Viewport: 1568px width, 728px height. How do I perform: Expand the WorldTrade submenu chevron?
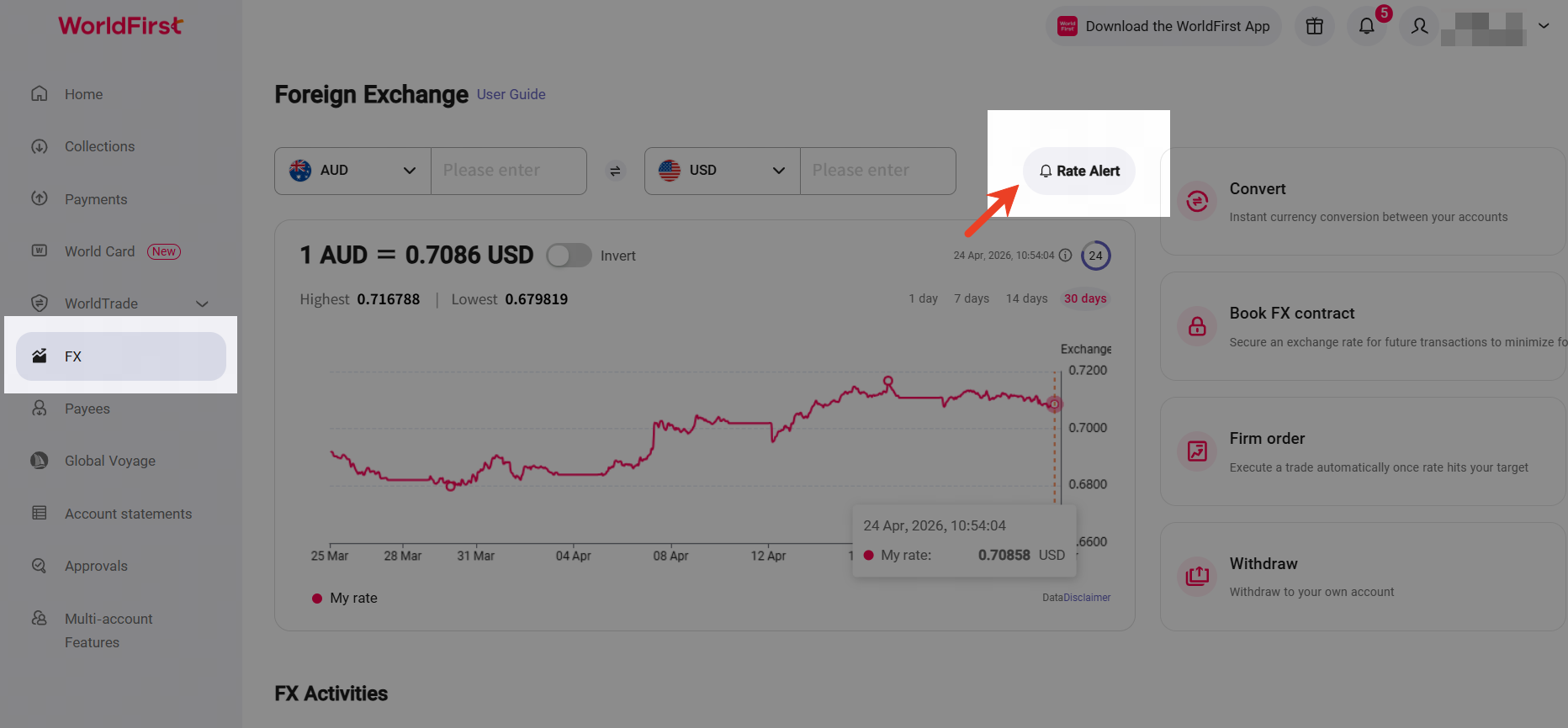202,303
